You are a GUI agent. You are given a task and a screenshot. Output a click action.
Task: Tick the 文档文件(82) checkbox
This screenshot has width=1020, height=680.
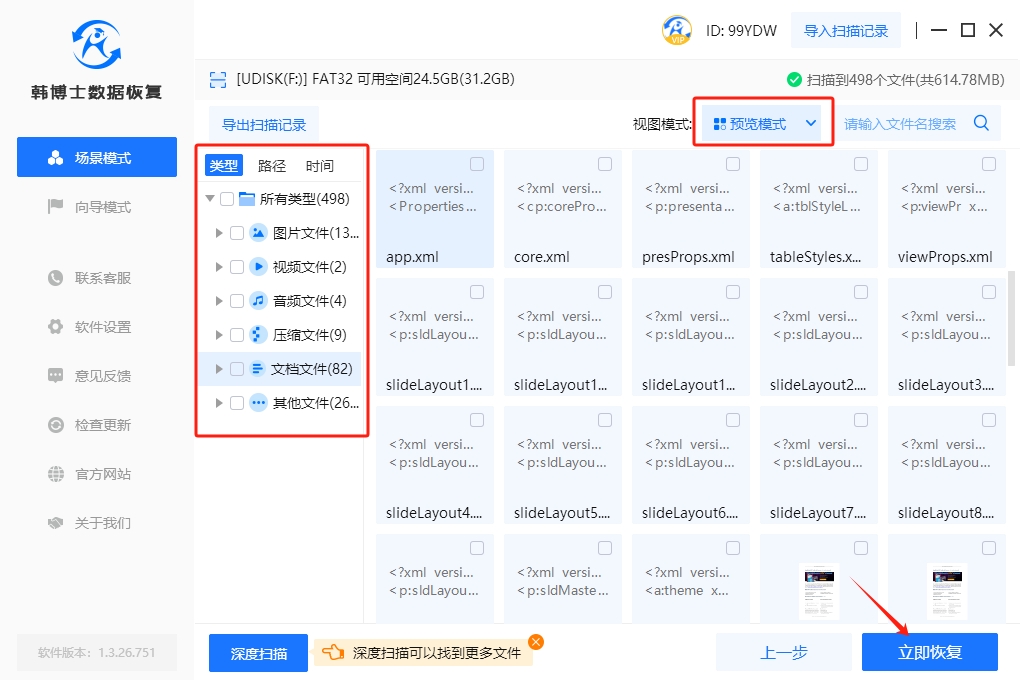[237, 369]
